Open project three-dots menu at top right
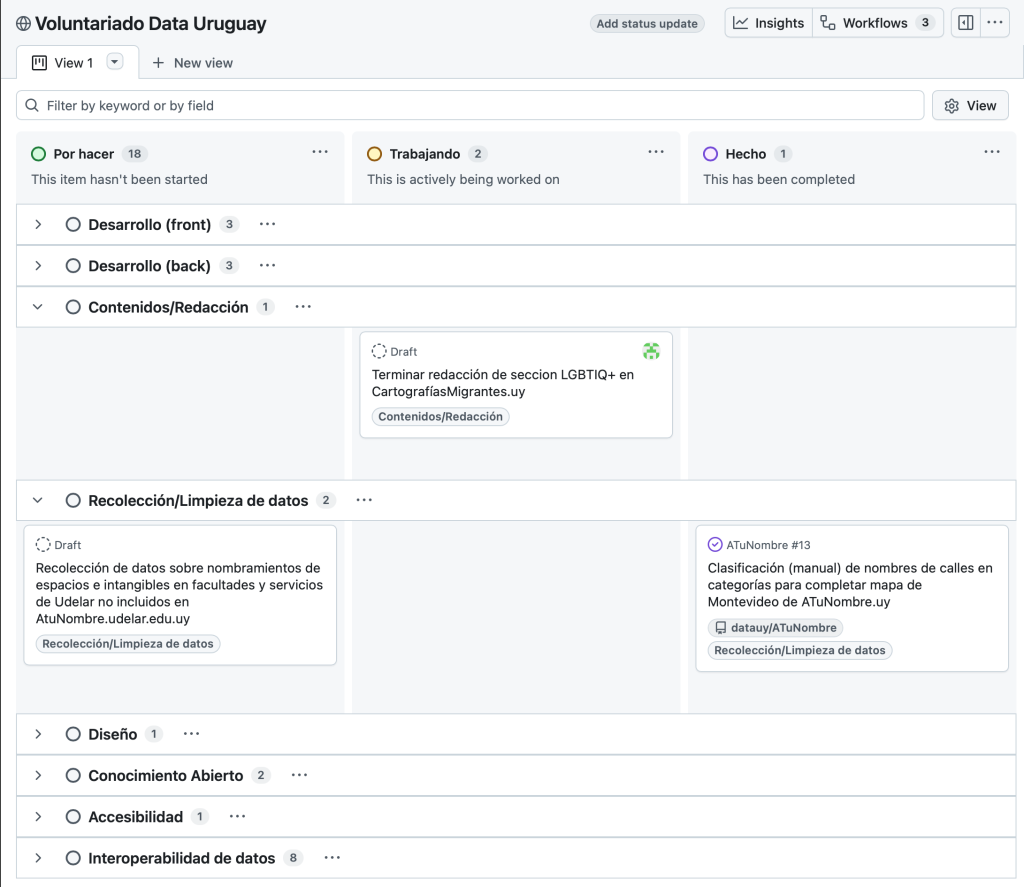The height and width of the screenshot is (887, 1024). 994,23
